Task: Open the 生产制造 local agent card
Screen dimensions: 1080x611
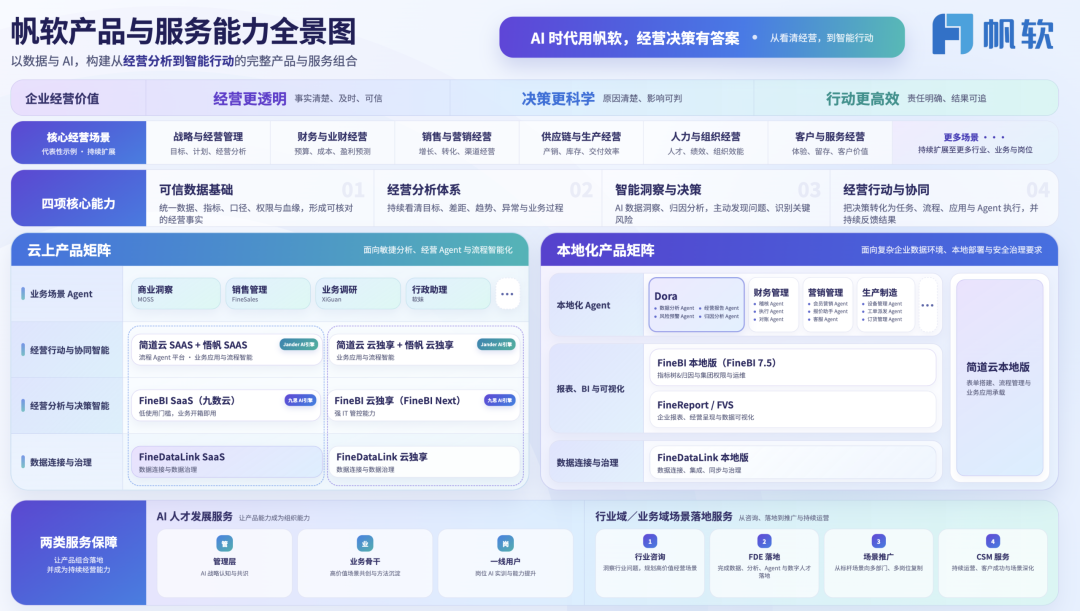Action: click(x=886, y=305)
